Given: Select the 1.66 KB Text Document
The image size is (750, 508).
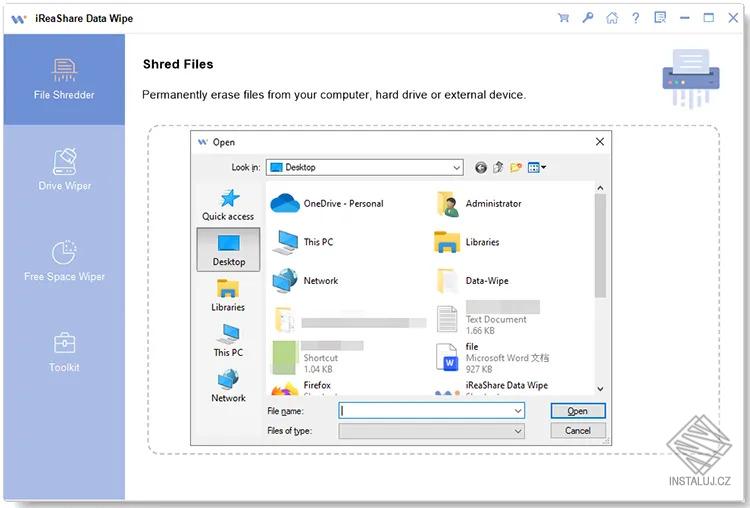Looking at the screenshot, I should tap(488, 319).
